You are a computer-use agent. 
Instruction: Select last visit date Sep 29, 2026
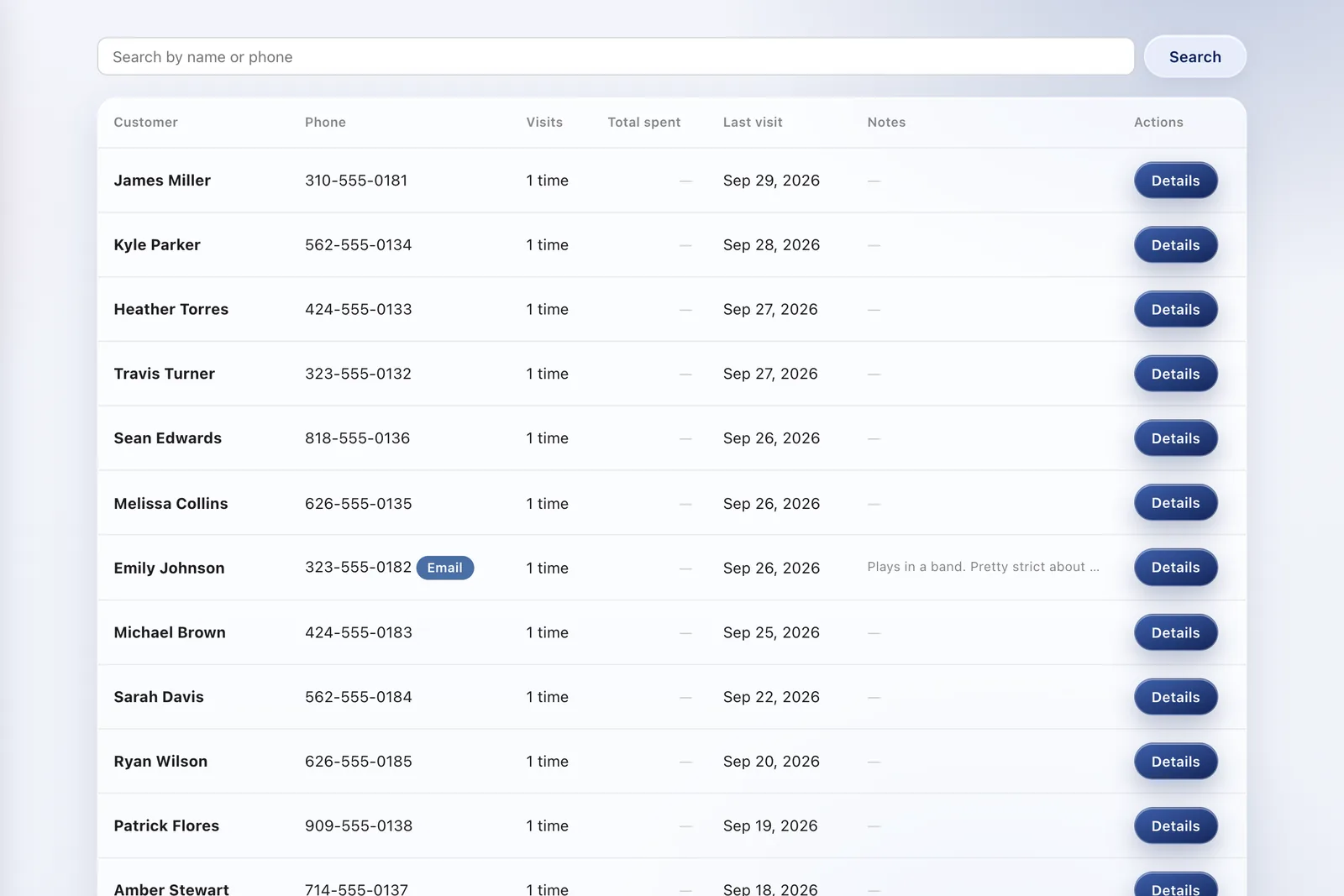771,181
